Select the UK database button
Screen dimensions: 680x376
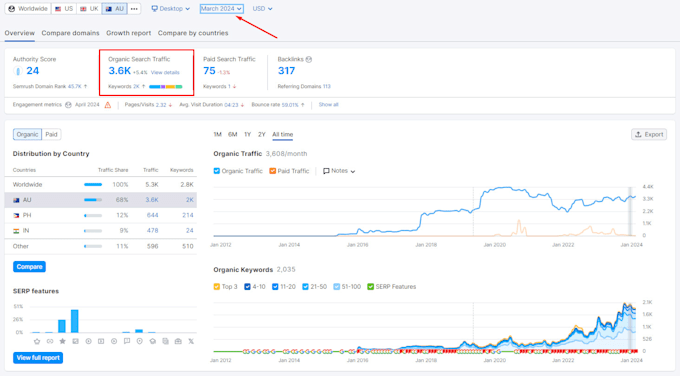click(89, 9)
